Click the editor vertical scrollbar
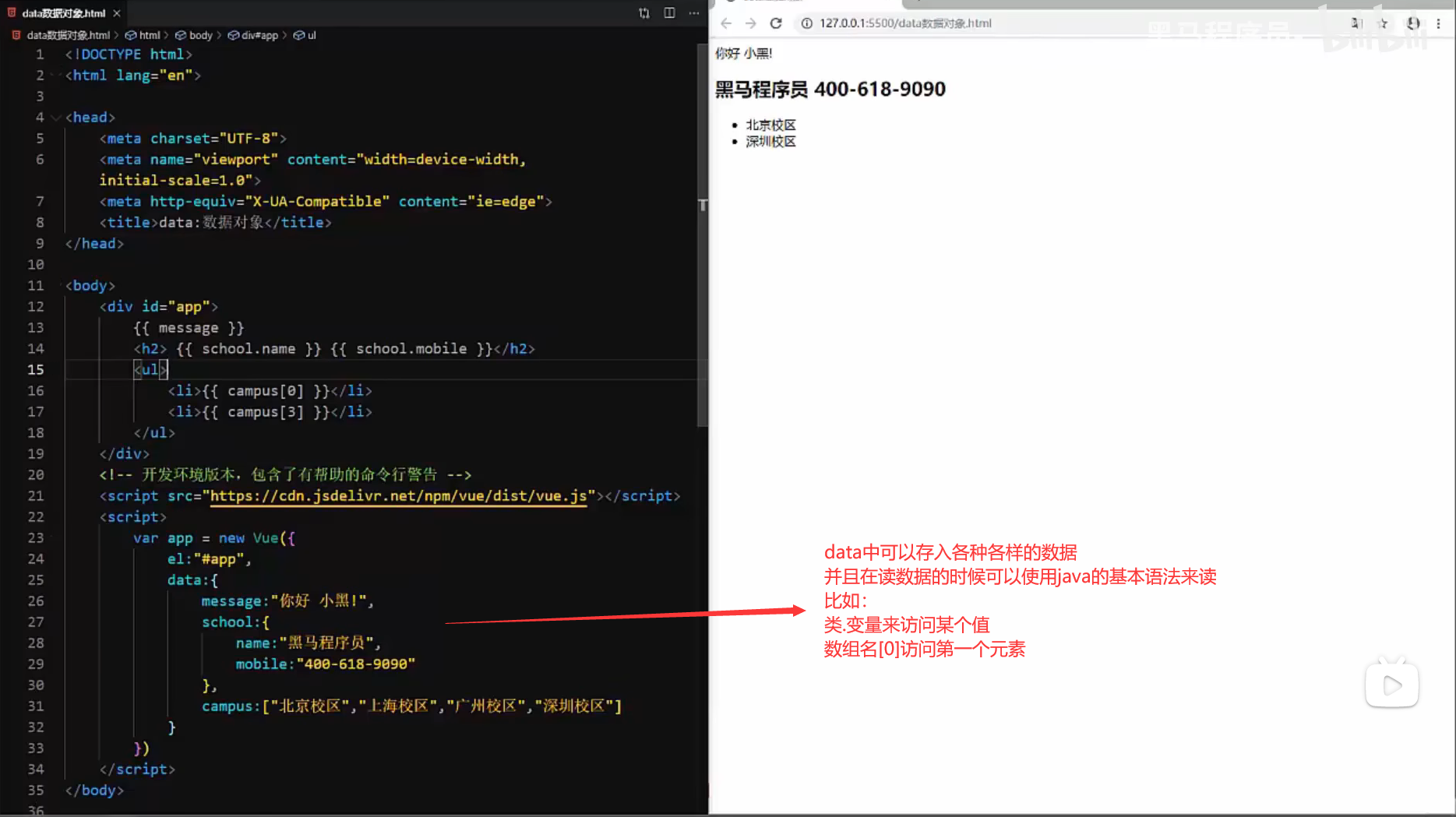 703,234
